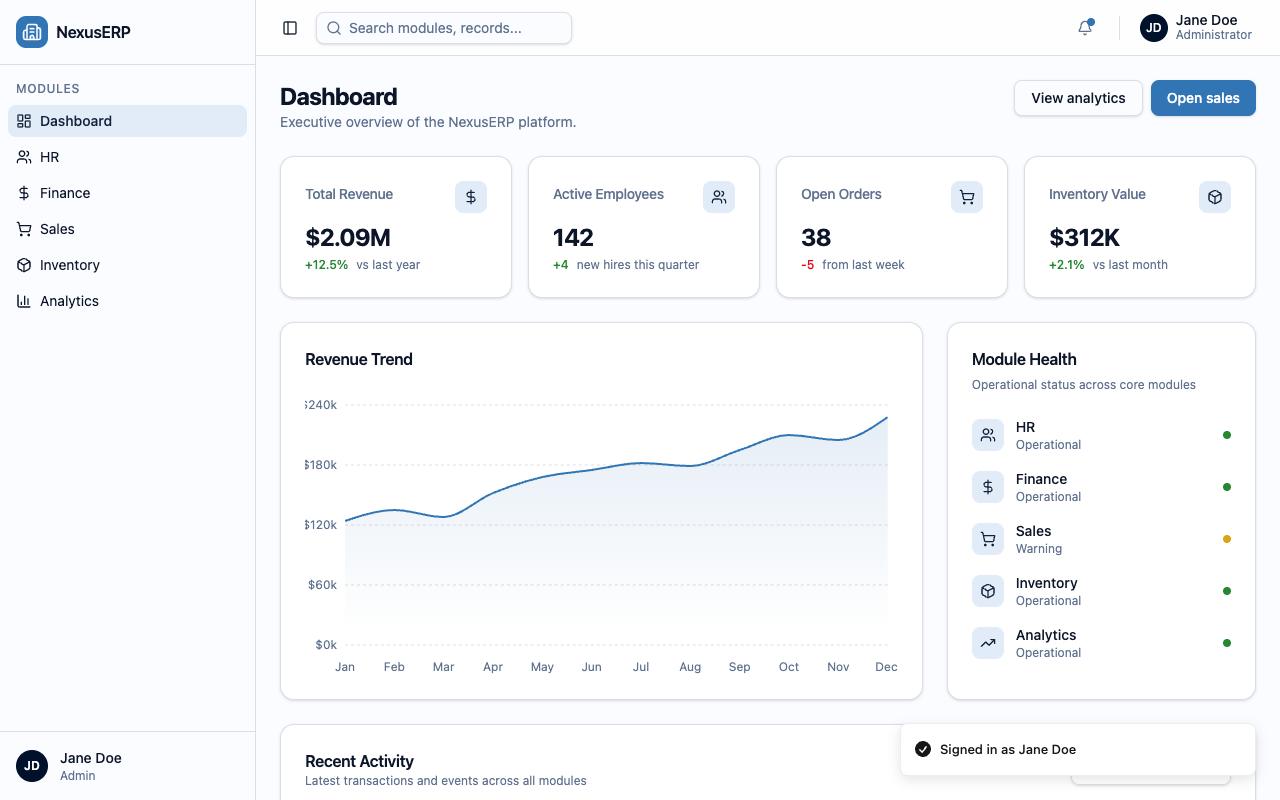
Task: Click the +12.5% revenue change text
Action: click(327, 265)
